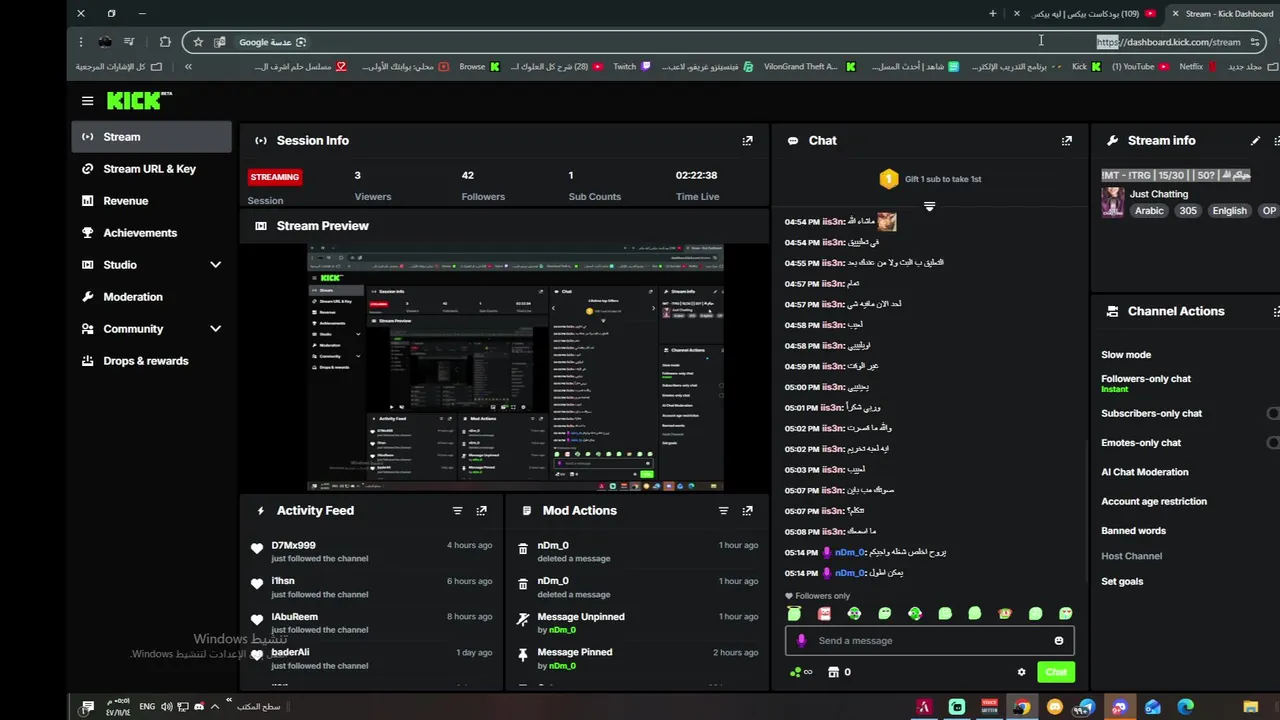This screenshot has width=1280, height=720.
Task: Click D7Mx999 in Activity Feed
Action: pos(293,546)
